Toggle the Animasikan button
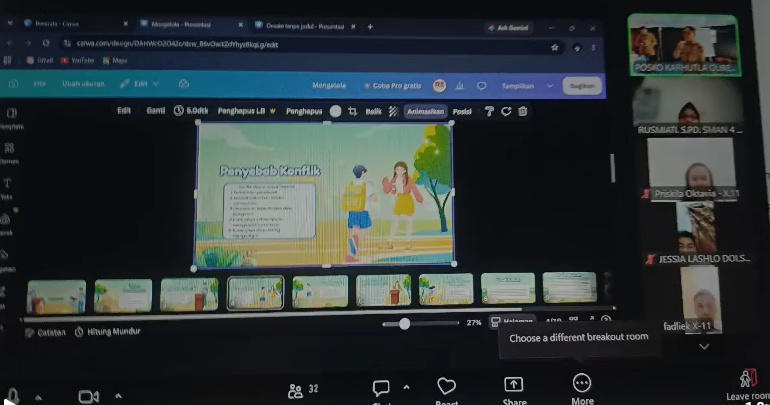 (x=425, y=111)
